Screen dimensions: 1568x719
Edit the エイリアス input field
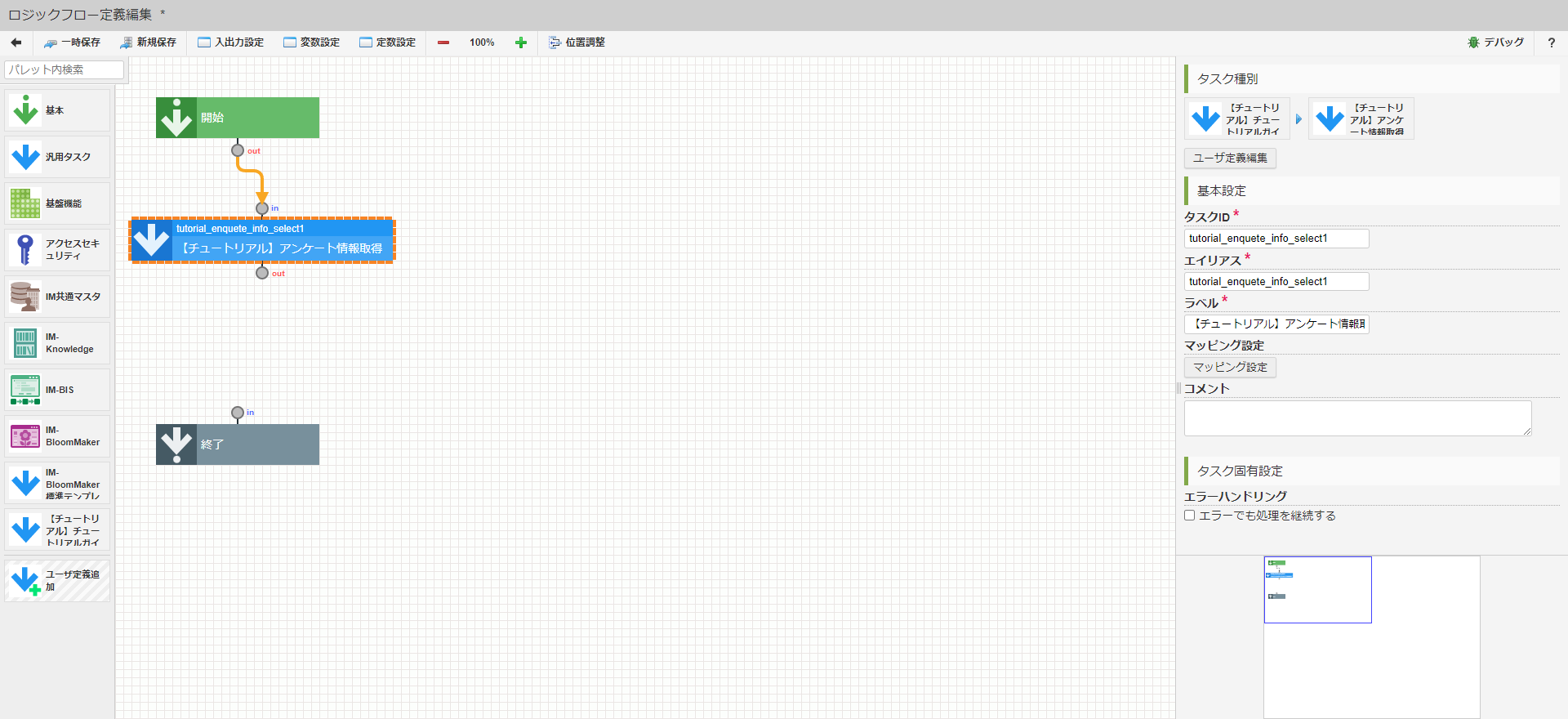click(x=1276, y=282)
